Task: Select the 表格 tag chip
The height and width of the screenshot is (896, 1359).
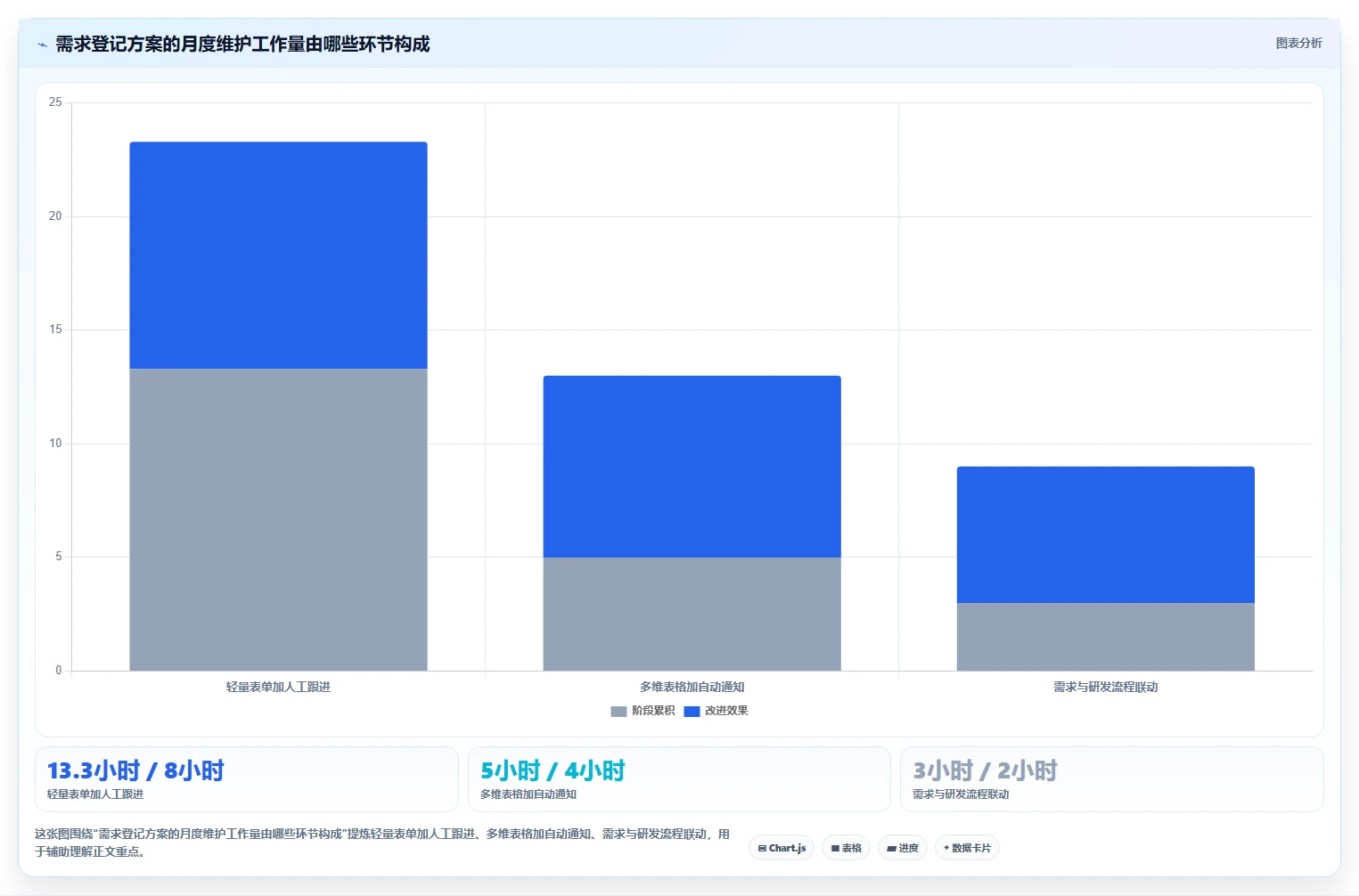Action: pyautogui.click(x=847, y=848)
